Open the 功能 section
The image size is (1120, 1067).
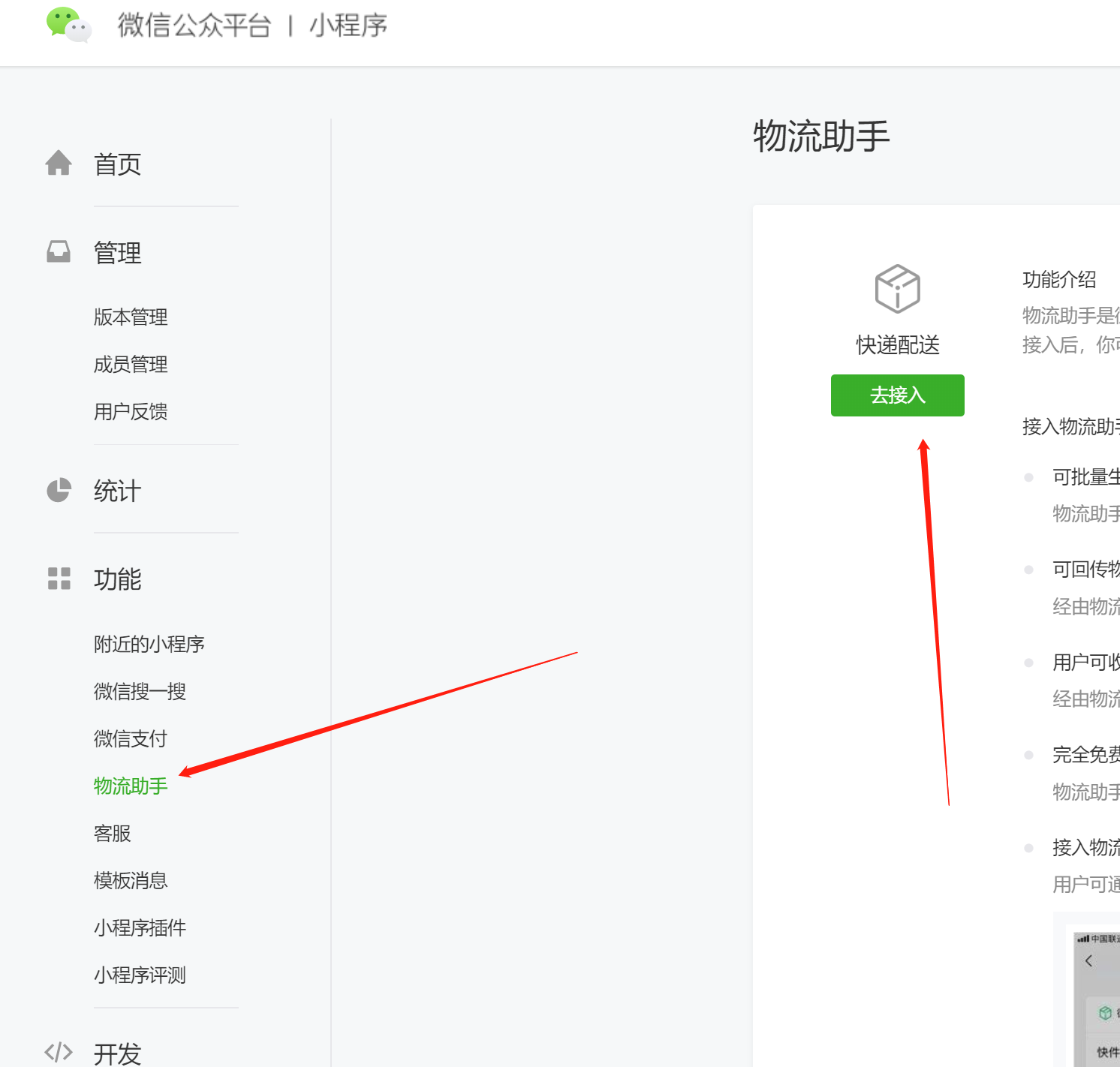coord(118,579)
